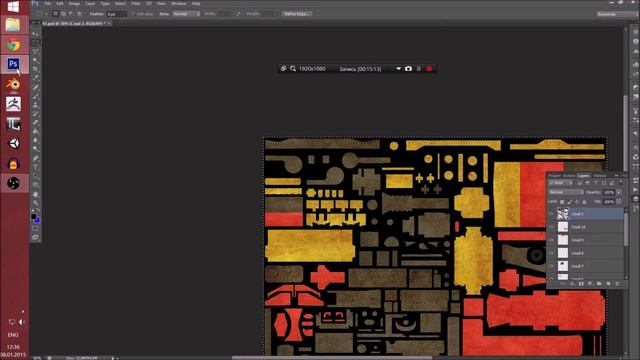This screenshot has height=360, width=640.
Task: Open the Opacity slider arrow
Action: pyautogui.click(x=619, y=192)
